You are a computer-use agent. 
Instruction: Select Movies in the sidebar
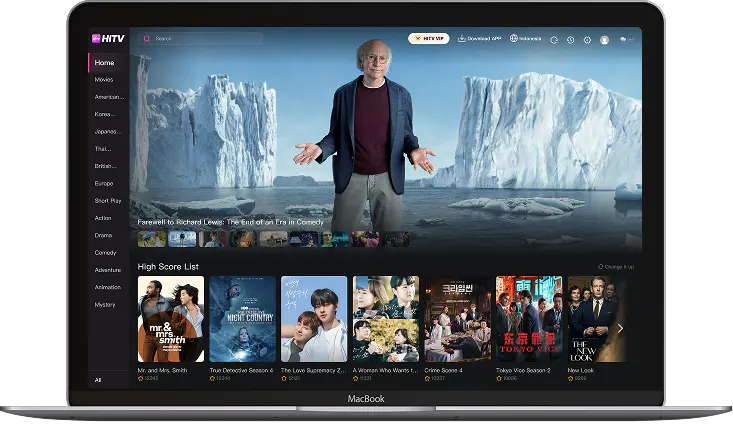(x=104, y=80)
